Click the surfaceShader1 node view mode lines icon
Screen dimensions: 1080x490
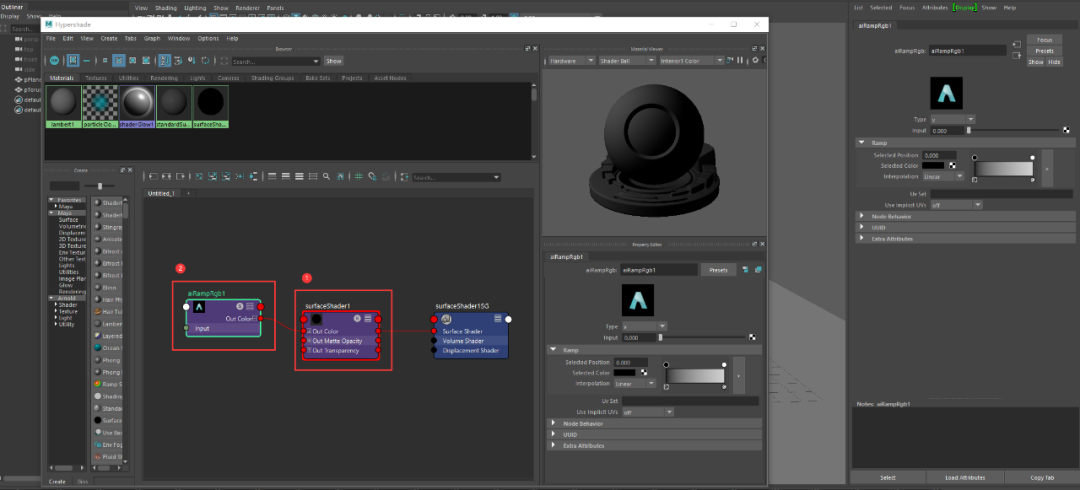(368, 318)
